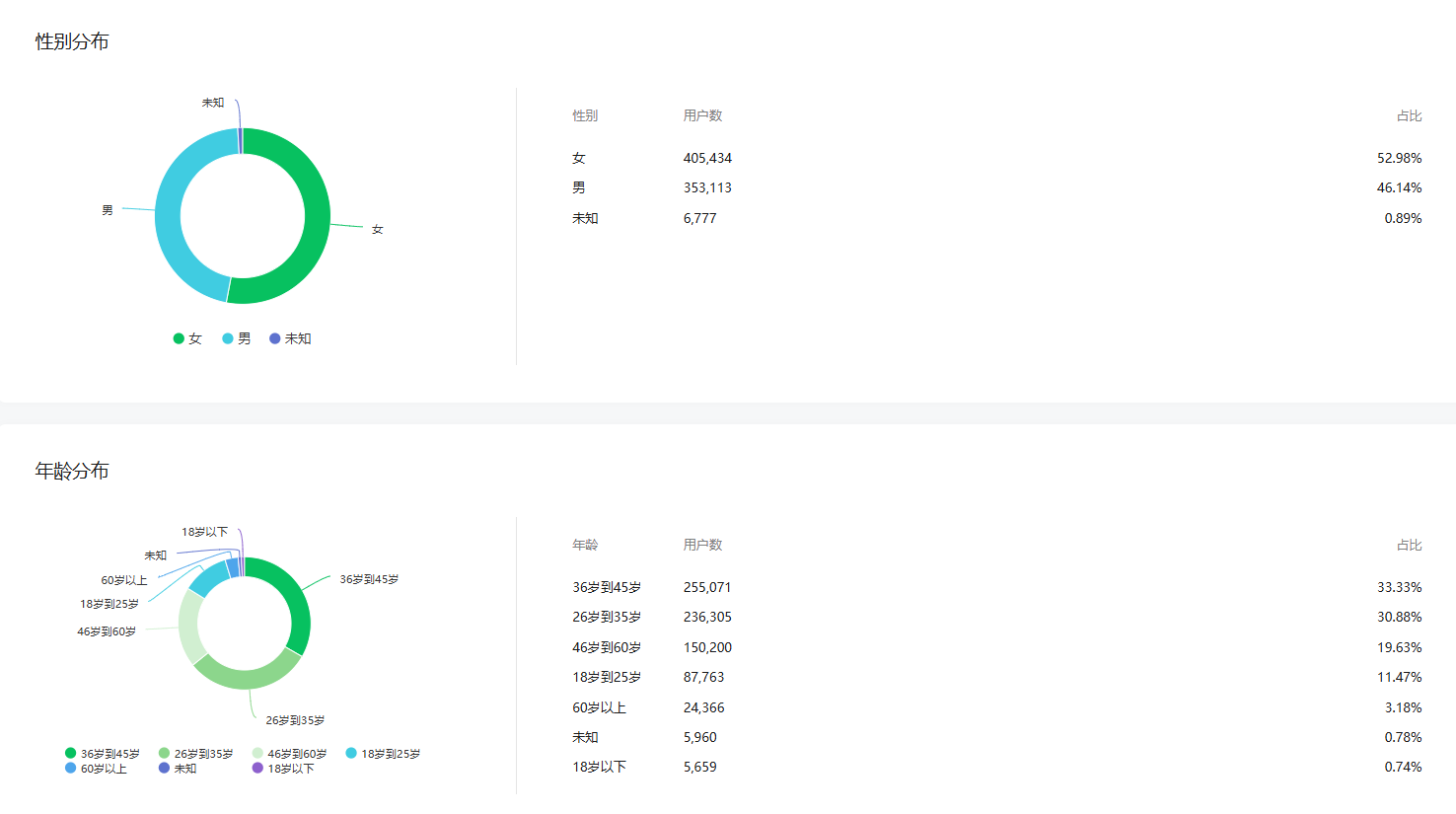
Task: Toggle 未知 legend item under gender donut
Action: pos(290,338)
